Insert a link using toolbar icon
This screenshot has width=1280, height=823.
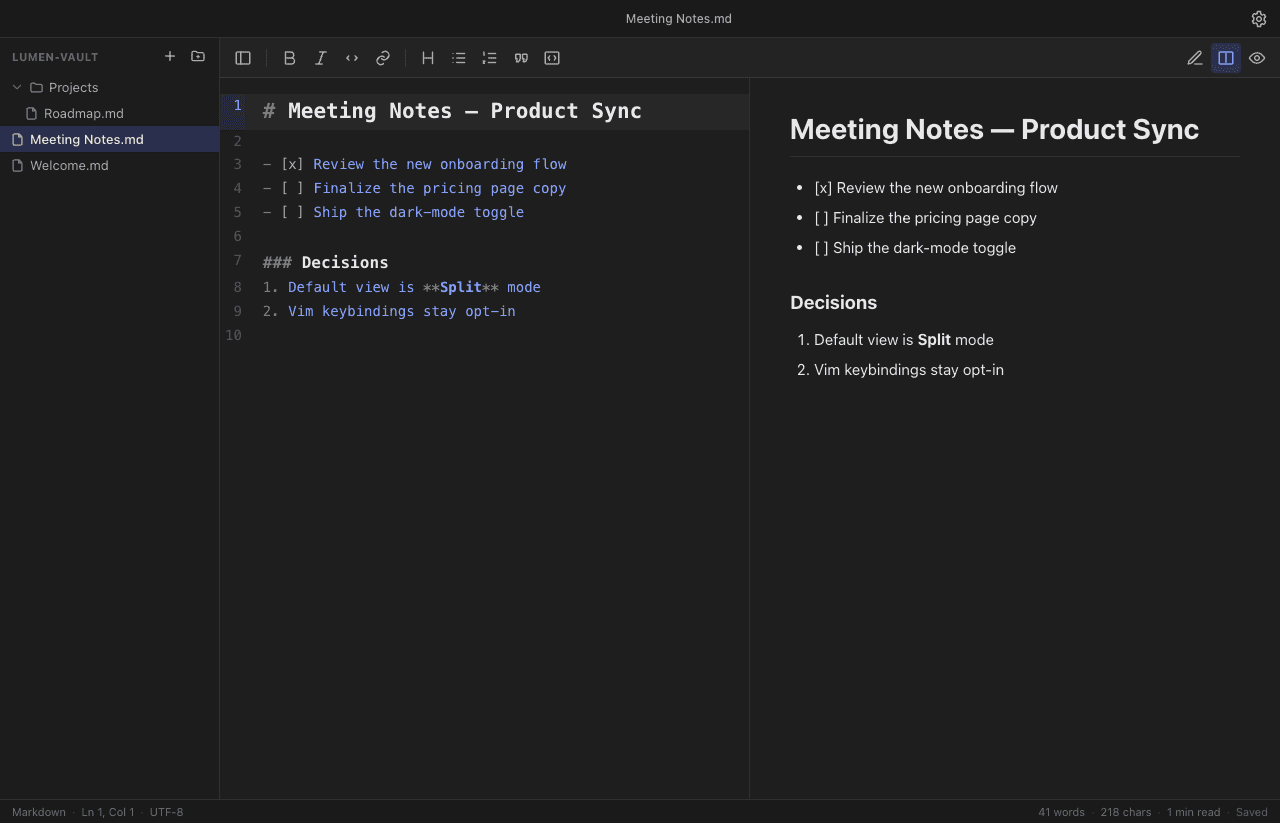point(382,58)
